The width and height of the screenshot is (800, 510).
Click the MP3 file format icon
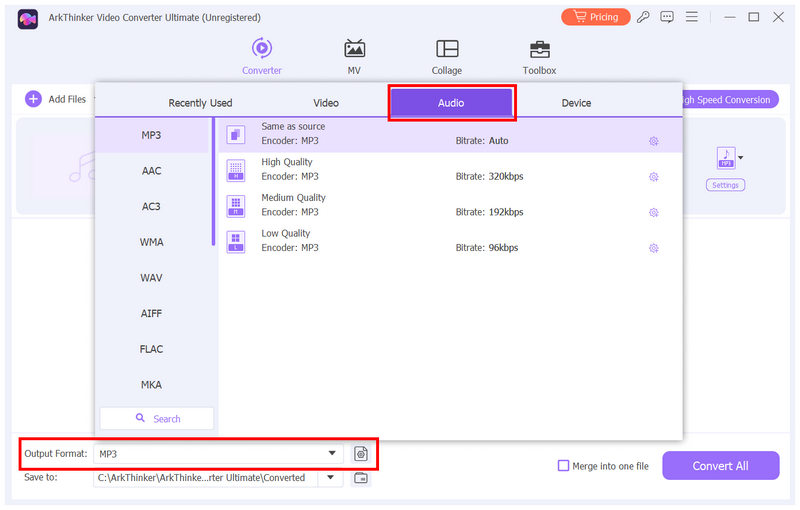tap(726, 158)
